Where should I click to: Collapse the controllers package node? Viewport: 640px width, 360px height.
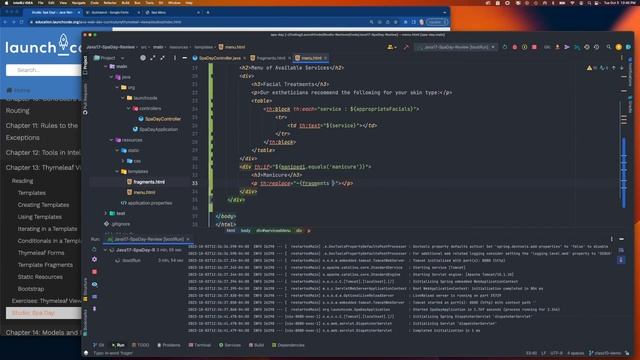point(129,109)
